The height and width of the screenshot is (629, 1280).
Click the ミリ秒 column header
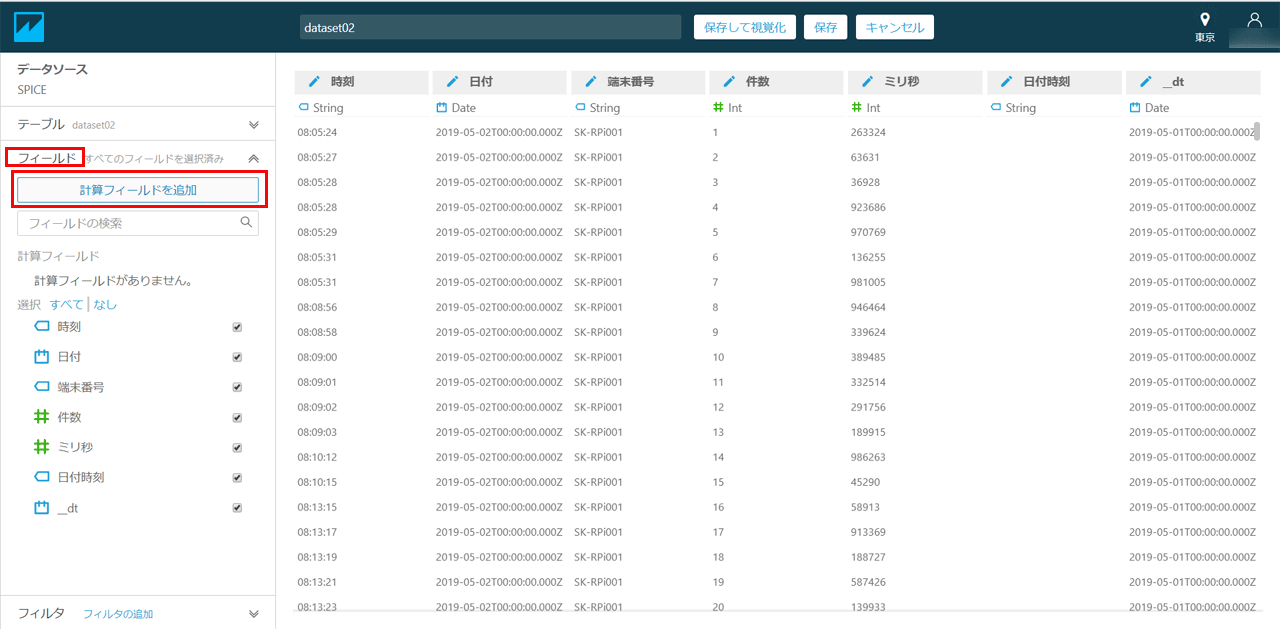[x=915, y=82]
